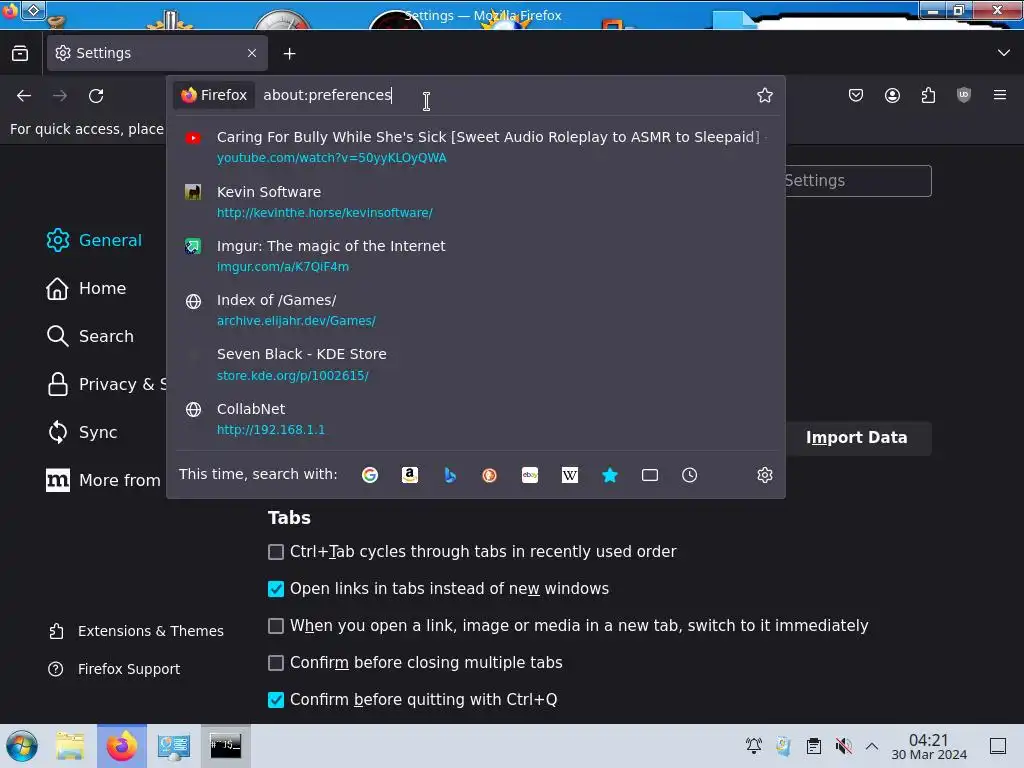The image size is (1024, 768).
Task: Select the Home settings category
Action: click(86, 288)
